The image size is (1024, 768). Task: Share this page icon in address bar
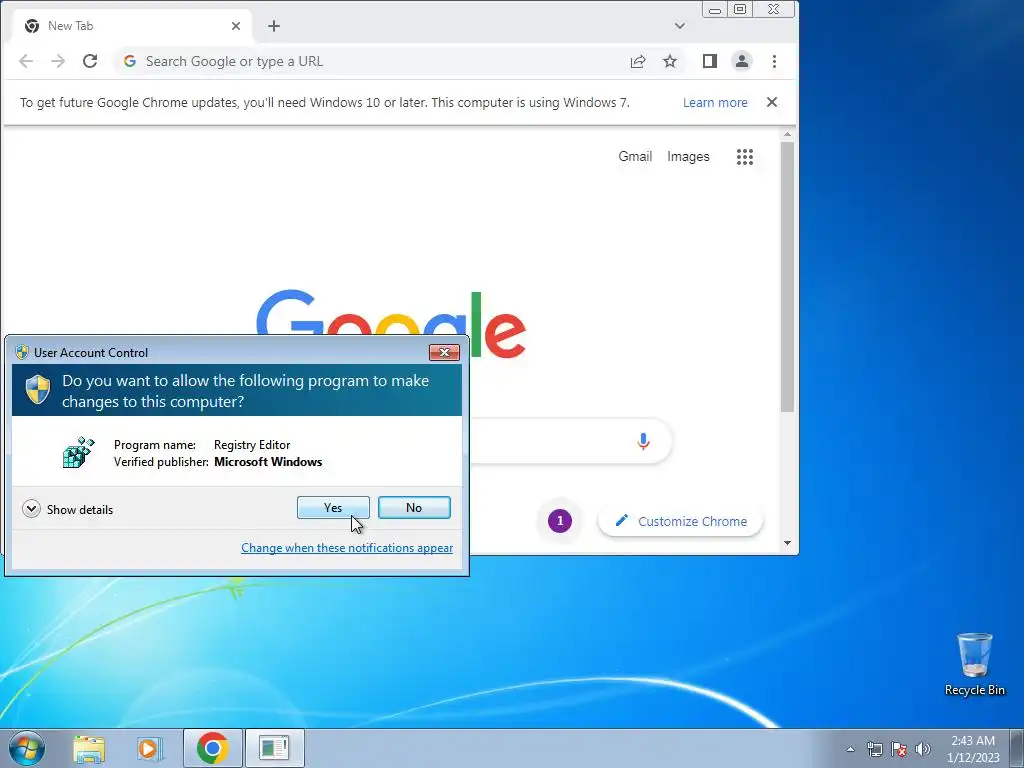[x=638, y=61]
